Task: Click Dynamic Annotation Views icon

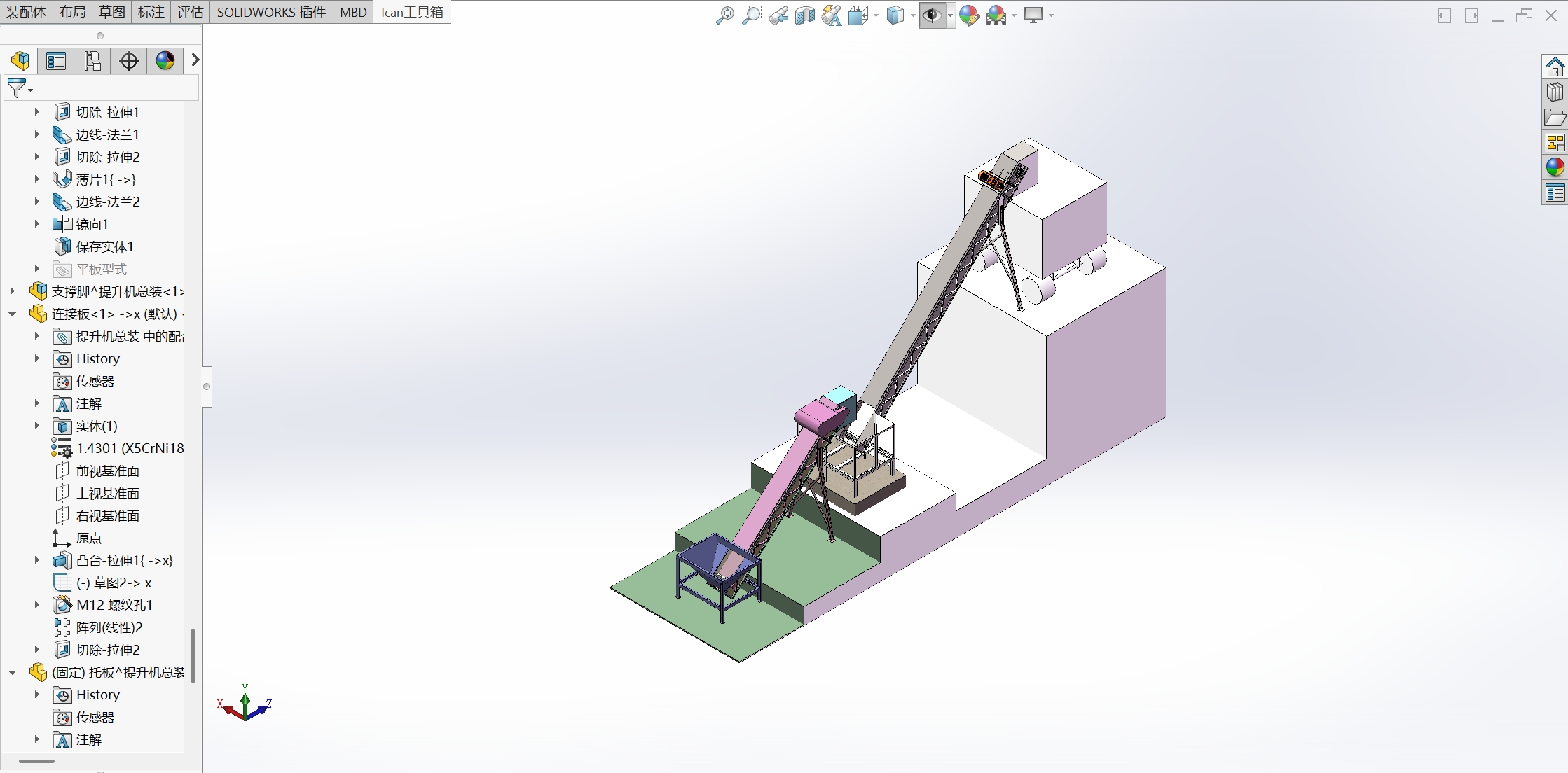Action: pos(832,15)
